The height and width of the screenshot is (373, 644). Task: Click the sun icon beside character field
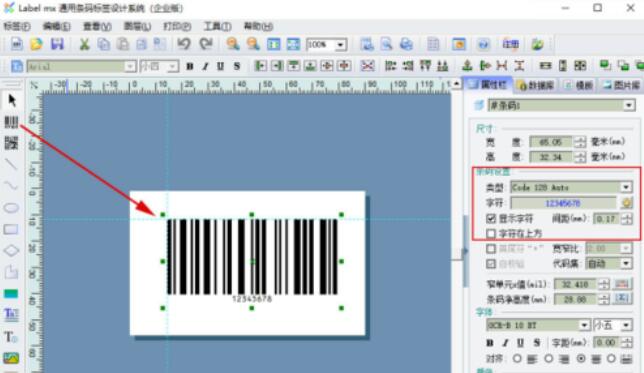click(626, 203)
